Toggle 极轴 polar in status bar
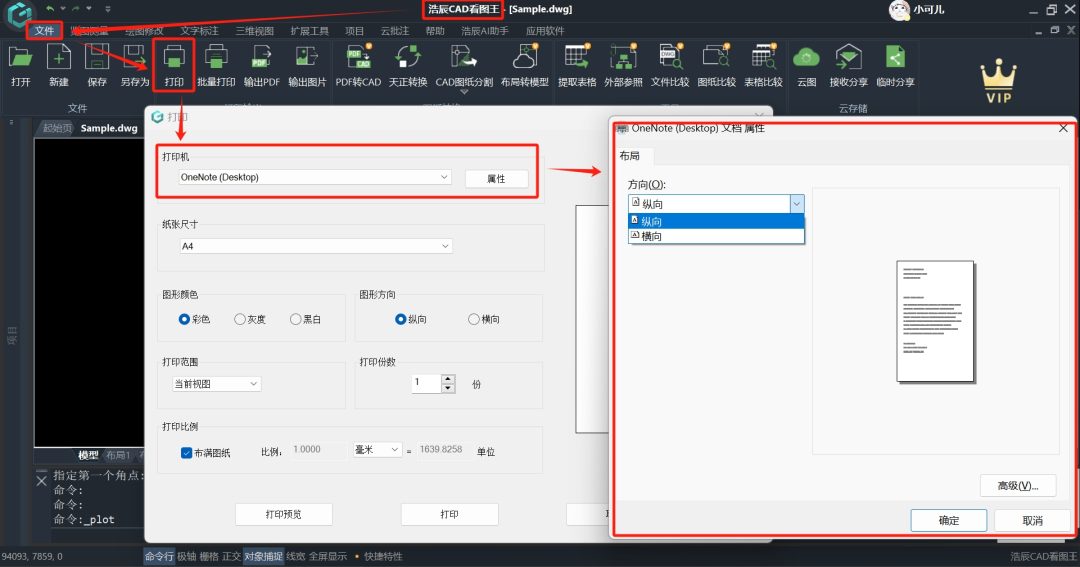Image resolution: width=1080 pixels, height=567 pixels. 187,556
